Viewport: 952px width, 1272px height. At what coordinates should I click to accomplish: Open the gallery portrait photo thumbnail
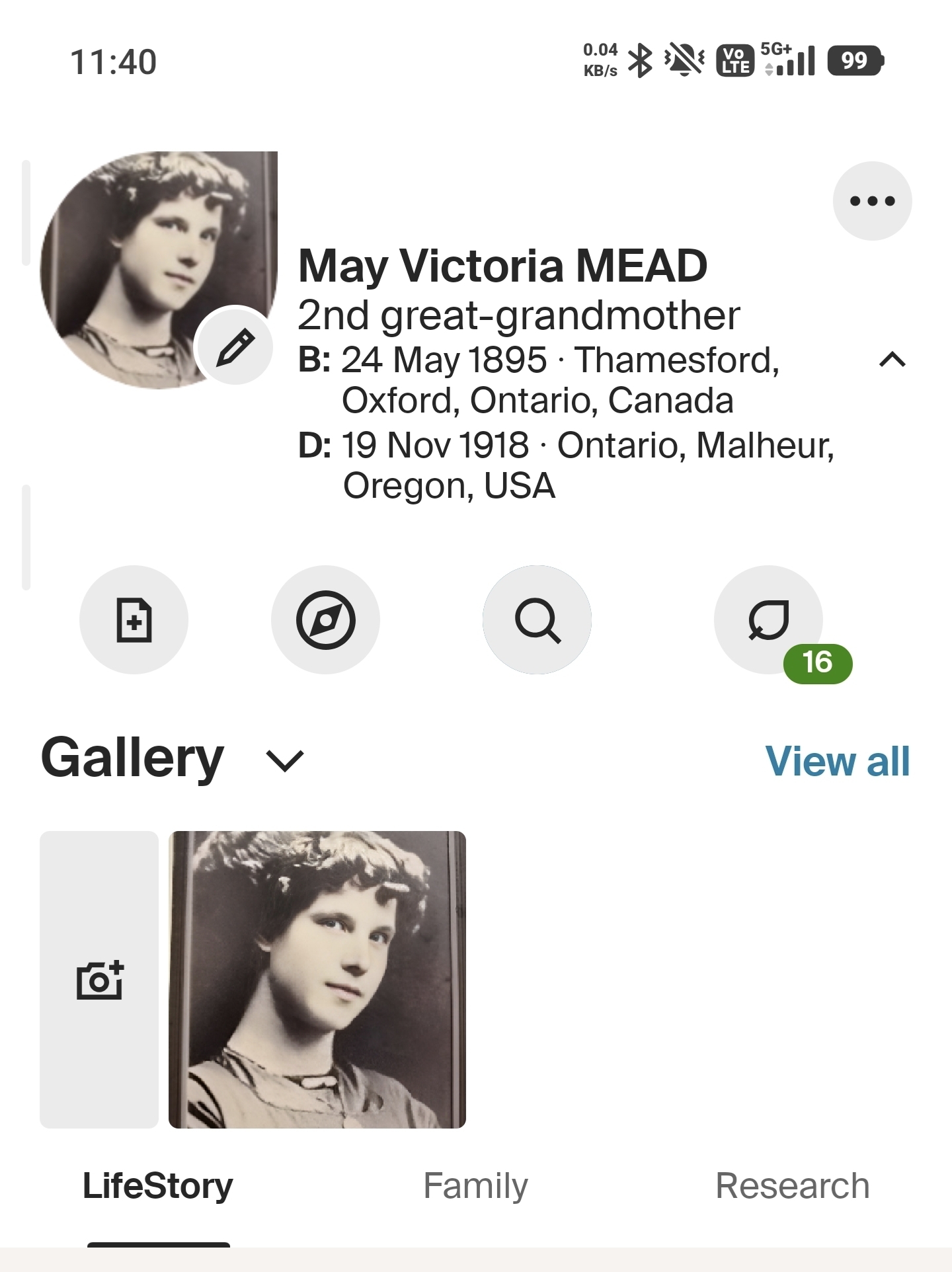click(317, 979)
